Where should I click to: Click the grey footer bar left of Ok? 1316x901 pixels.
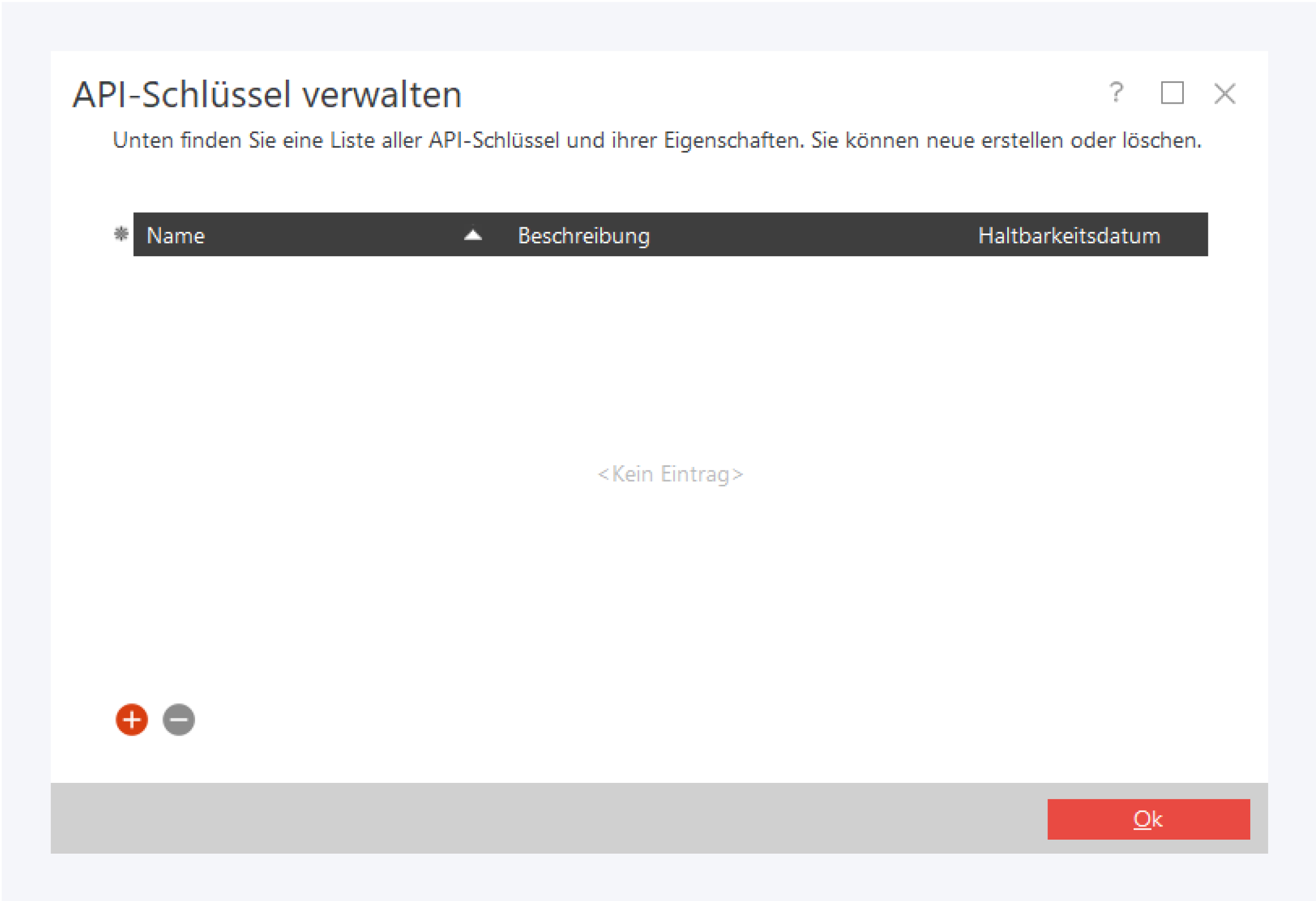click(509, 819)
